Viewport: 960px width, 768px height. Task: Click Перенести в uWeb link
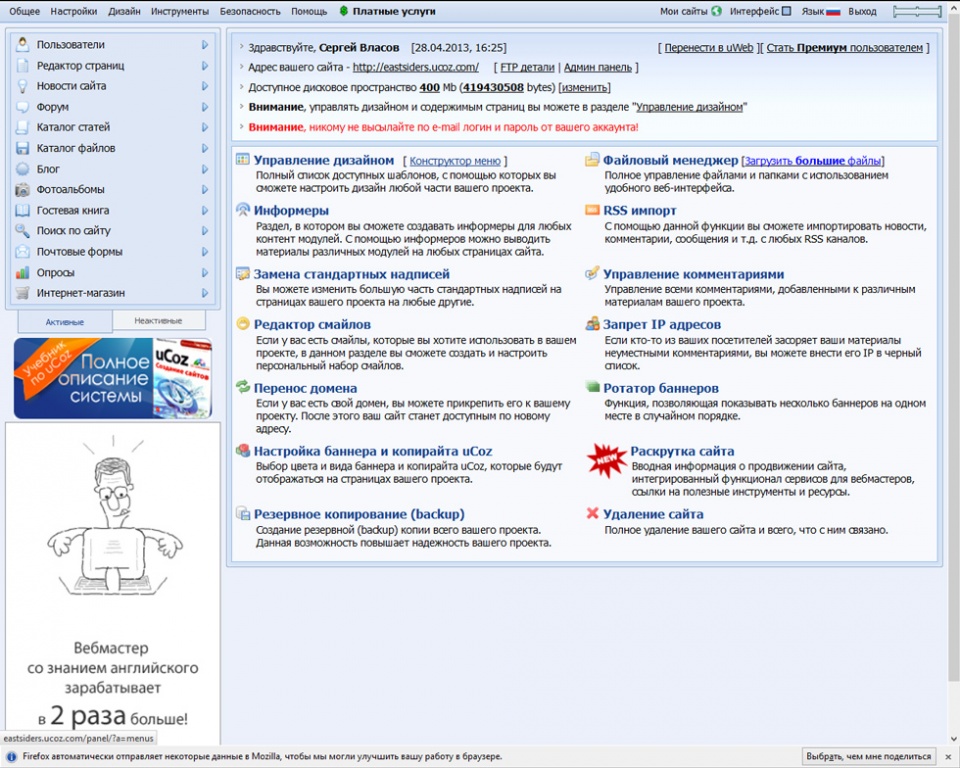pos(708,48)
